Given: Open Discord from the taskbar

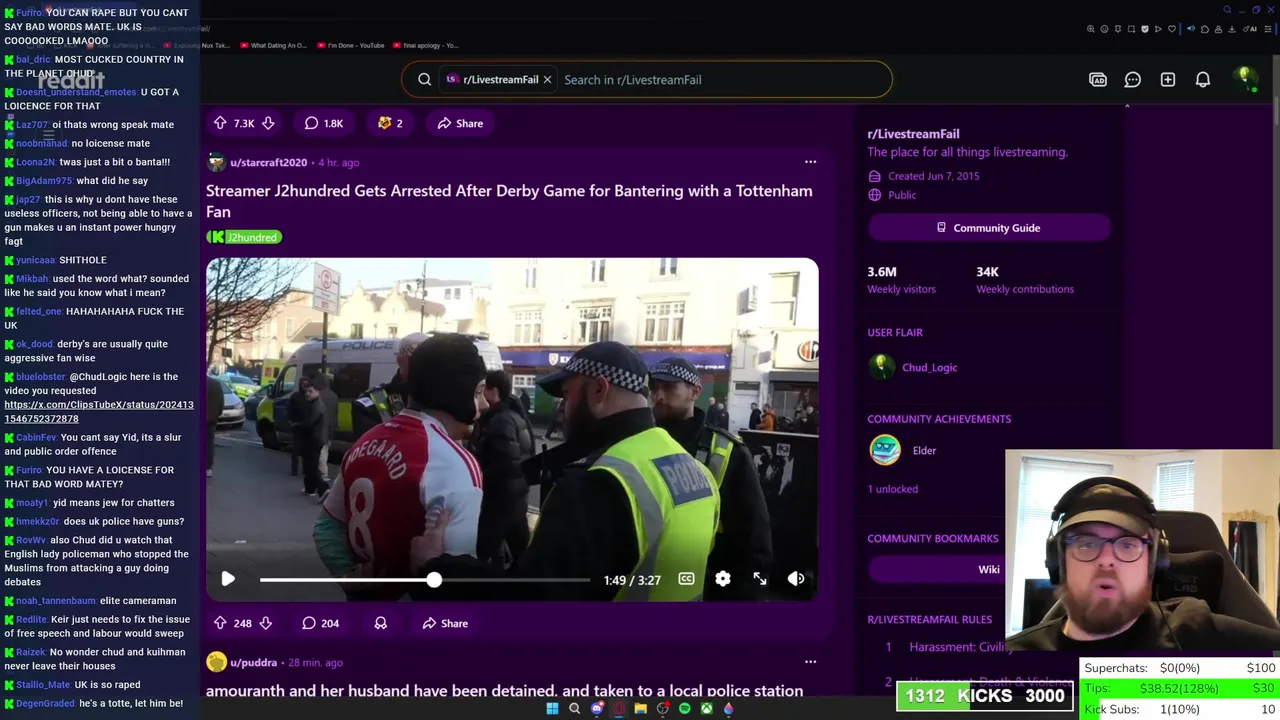Looking at the screenshot, I should 597,708.
